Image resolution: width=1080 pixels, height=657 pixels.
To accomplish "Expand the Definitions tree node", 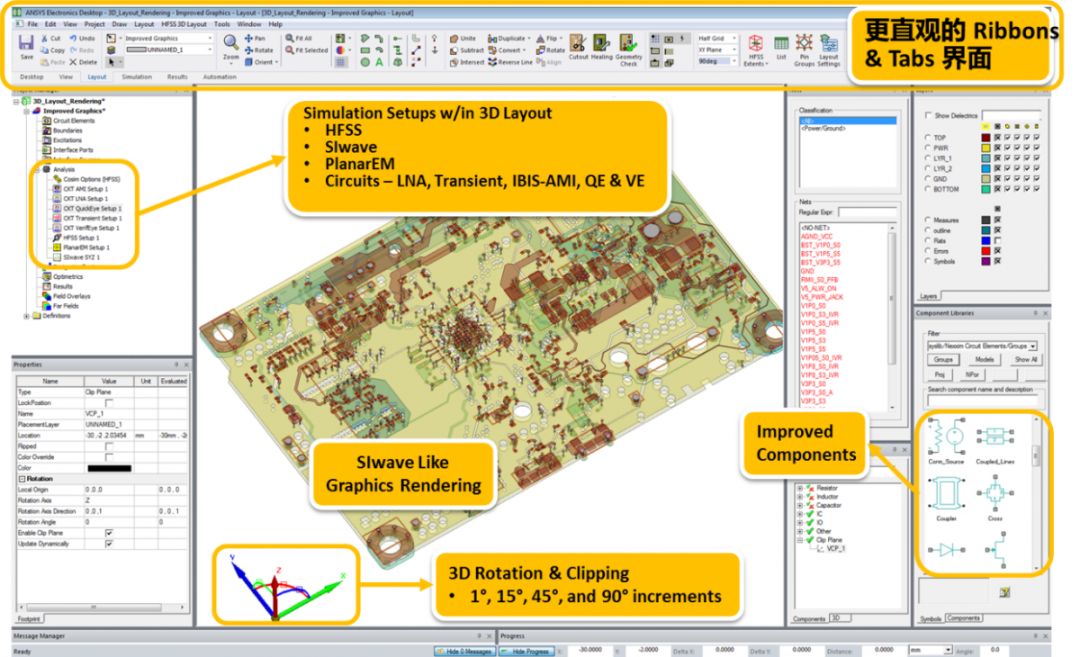I will click(27, 316).
